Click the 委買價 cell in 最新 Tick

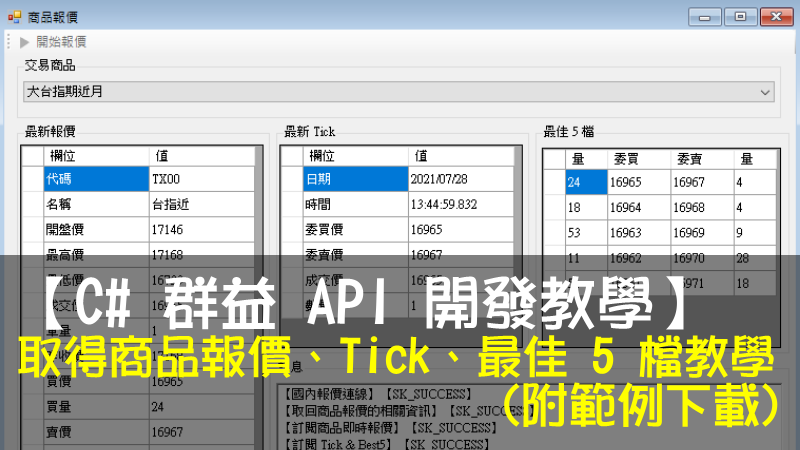(356, 230)
